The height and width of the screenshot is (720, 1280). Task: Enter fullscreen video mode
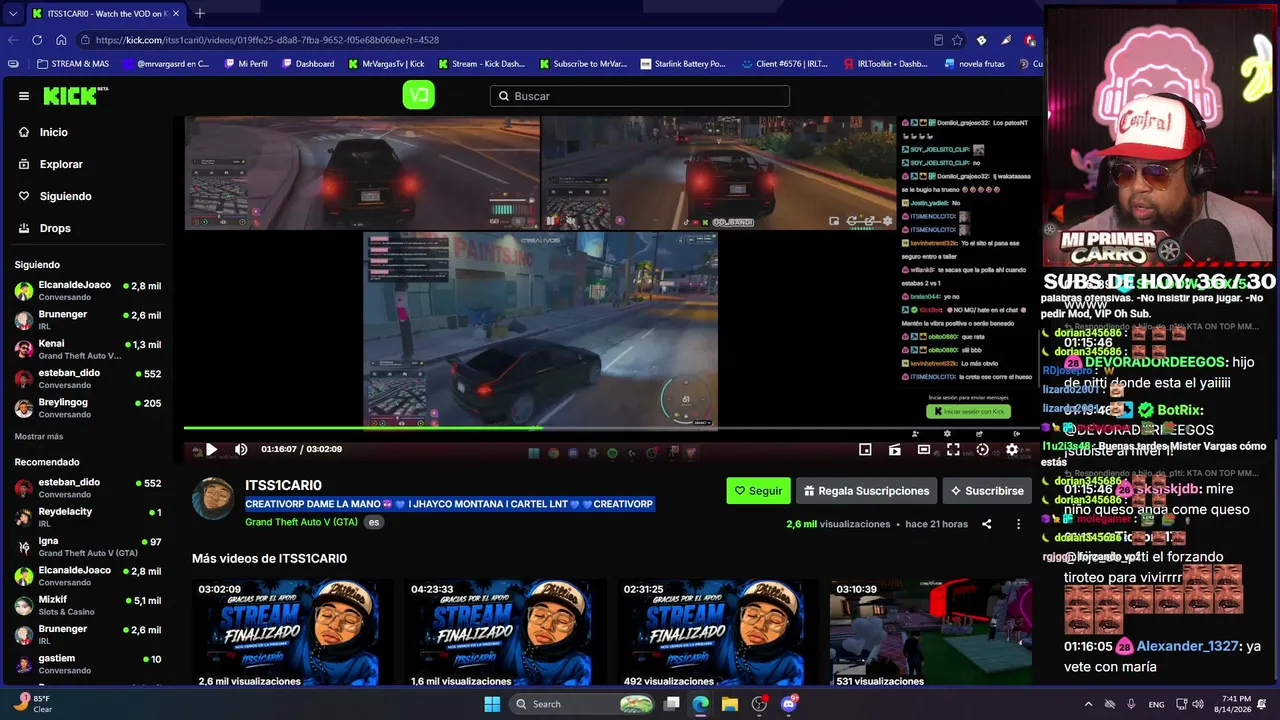(x=953, y=449)
